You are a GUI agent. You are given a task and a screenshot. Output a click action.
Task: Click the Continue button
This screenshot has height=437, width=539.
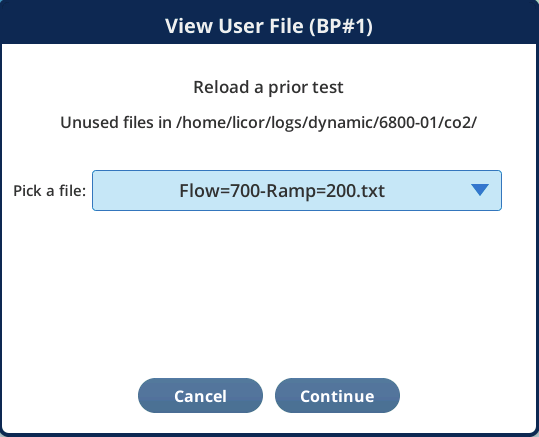pos(337,396)
